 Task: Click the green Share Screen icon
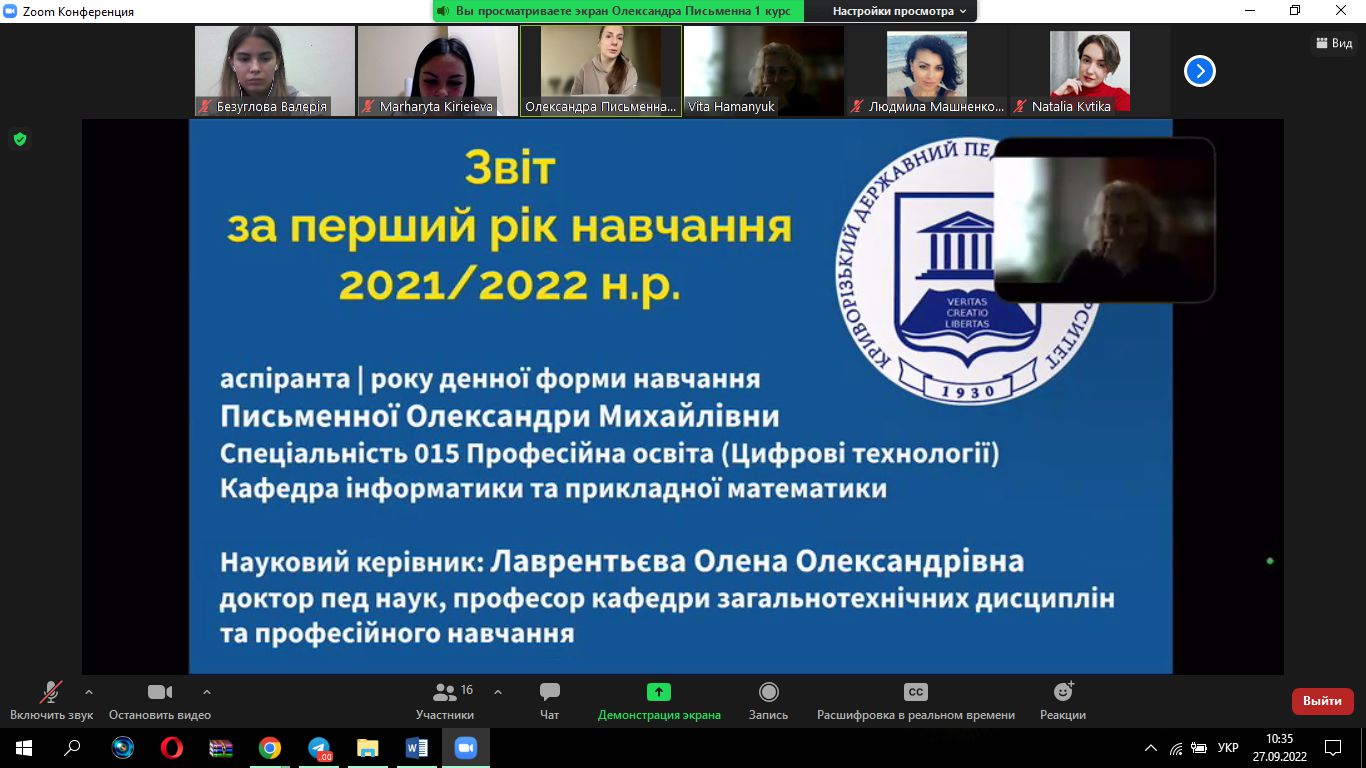click(x=658, y=692)
